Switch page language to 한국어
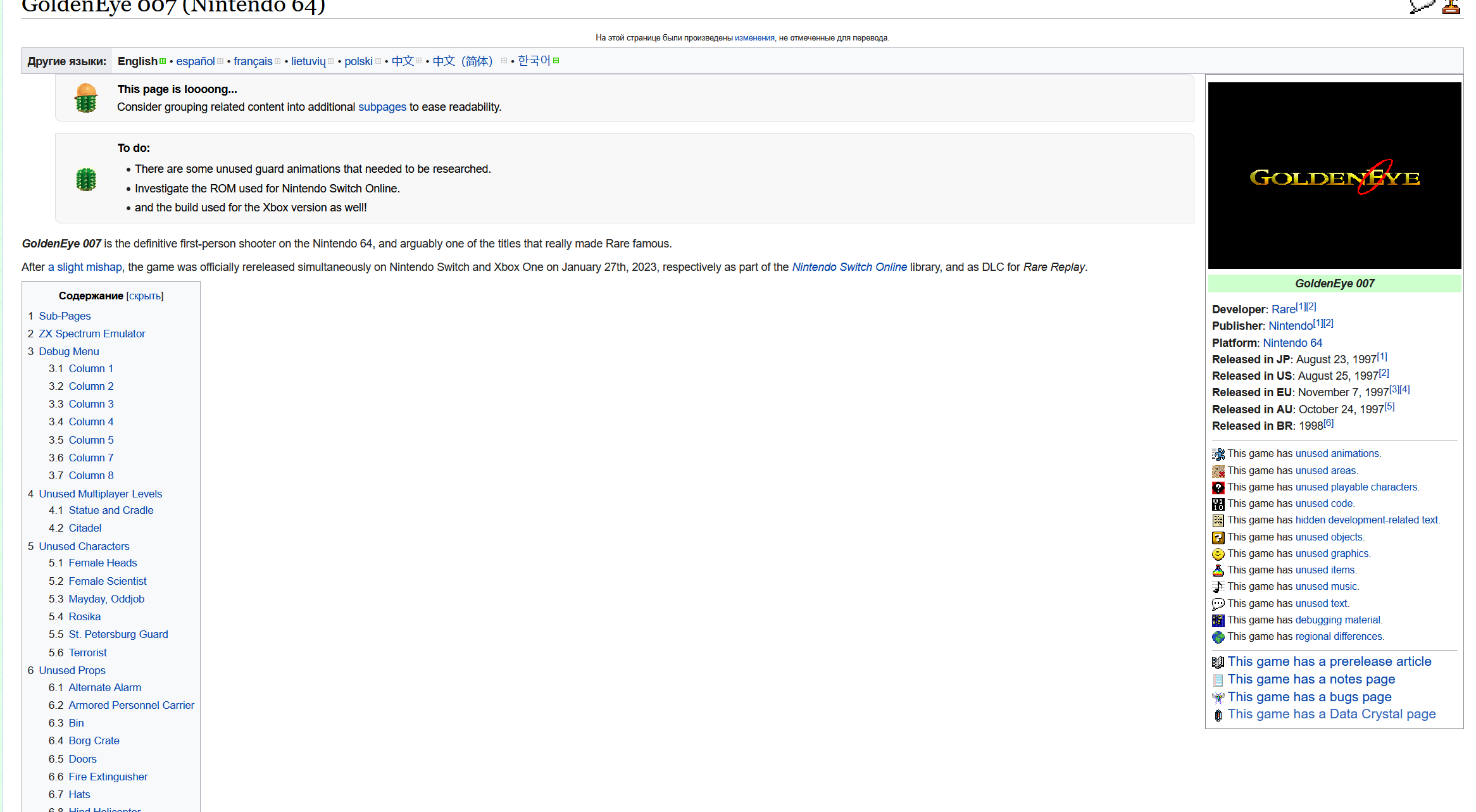The image size is (1476, 812). coord(534,61)
